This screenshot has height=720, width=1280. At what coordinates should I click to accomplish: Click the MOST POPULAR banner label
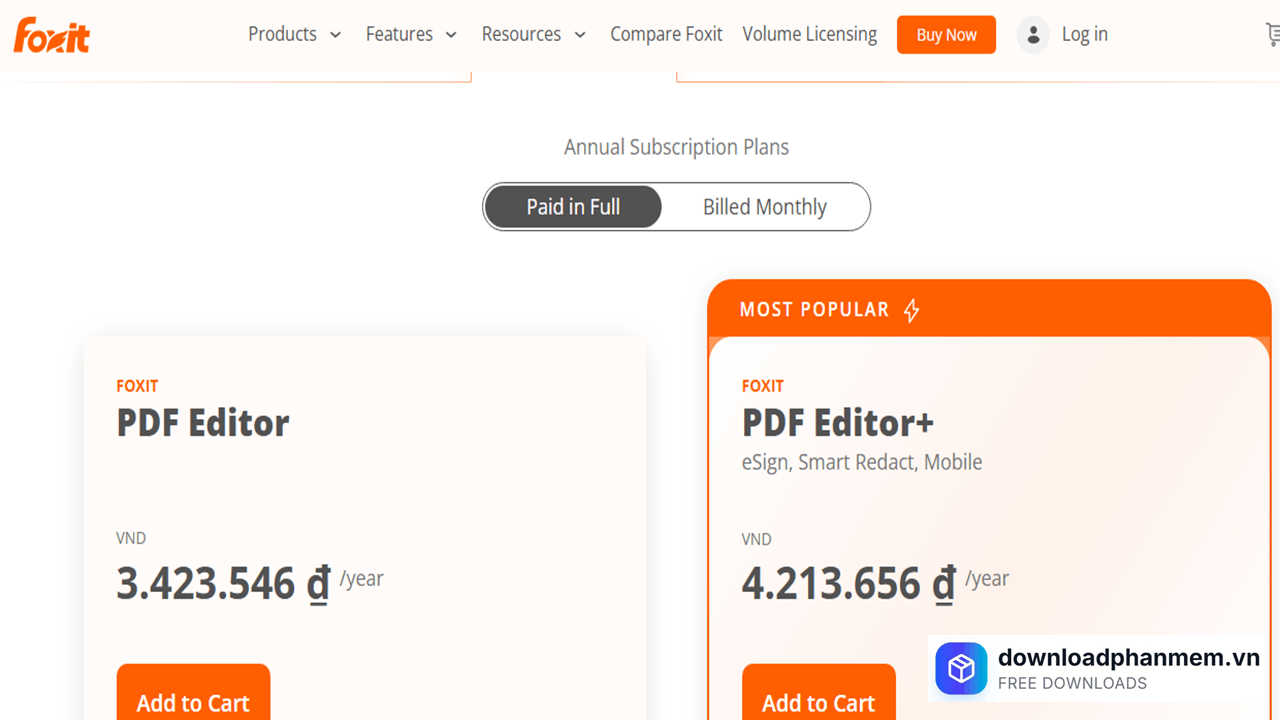coord(814,310)
